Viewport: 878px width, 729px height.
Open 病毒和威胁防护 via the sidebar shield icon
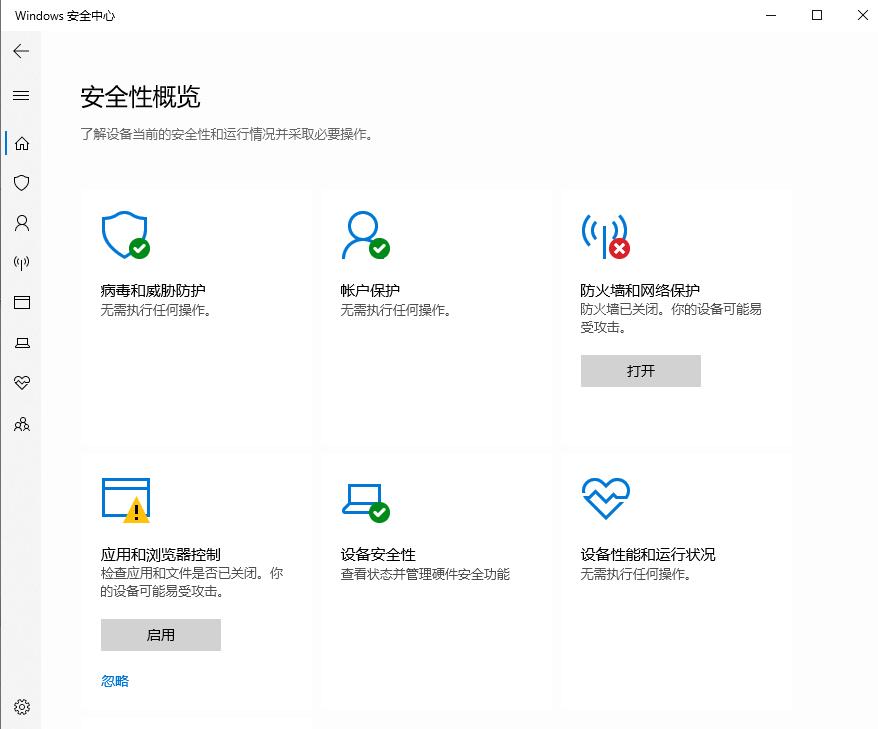(x=21, y=183)
